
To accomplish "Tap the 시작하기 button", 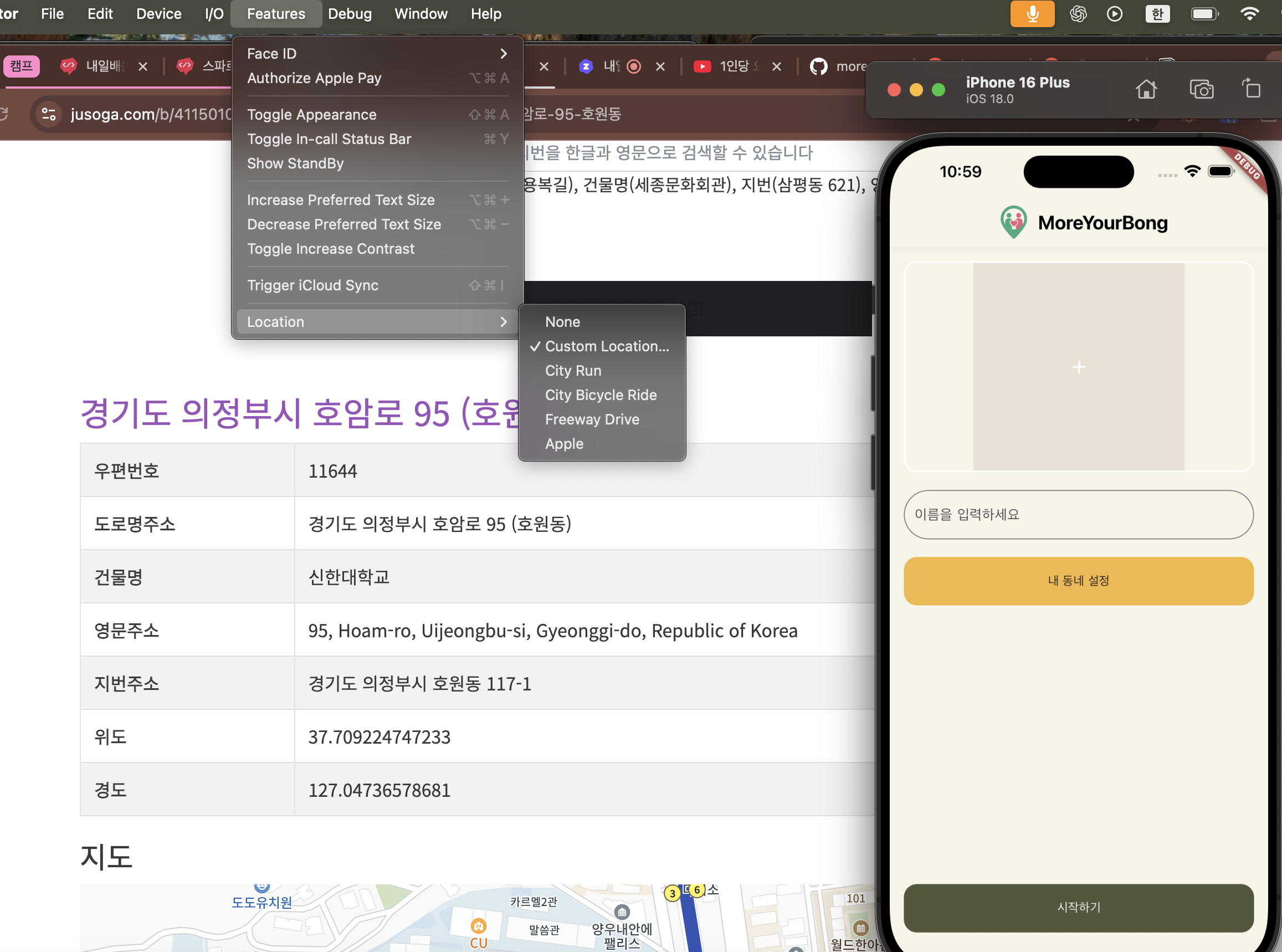I will (1078, 907).
